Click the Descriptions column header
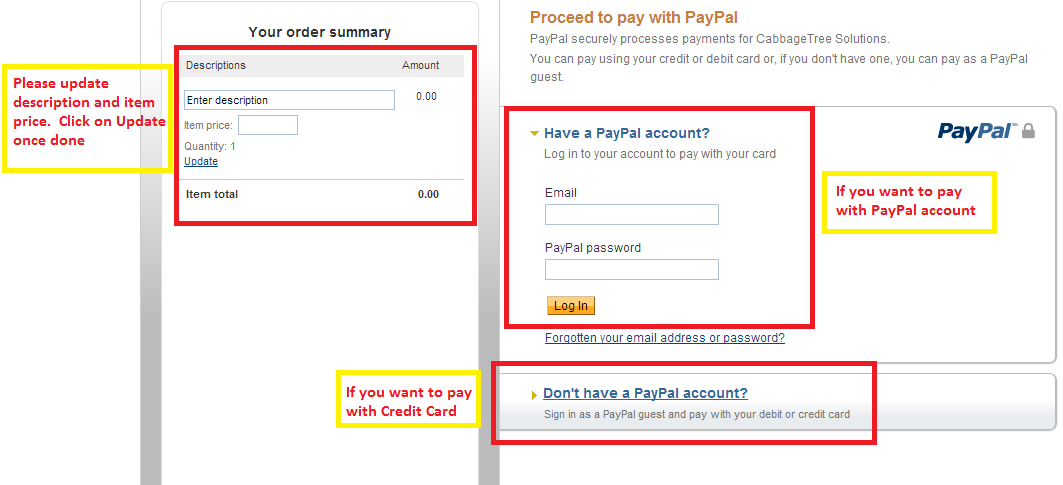The width and height of the screenshot is (1063, 485). tap(216, 65)
